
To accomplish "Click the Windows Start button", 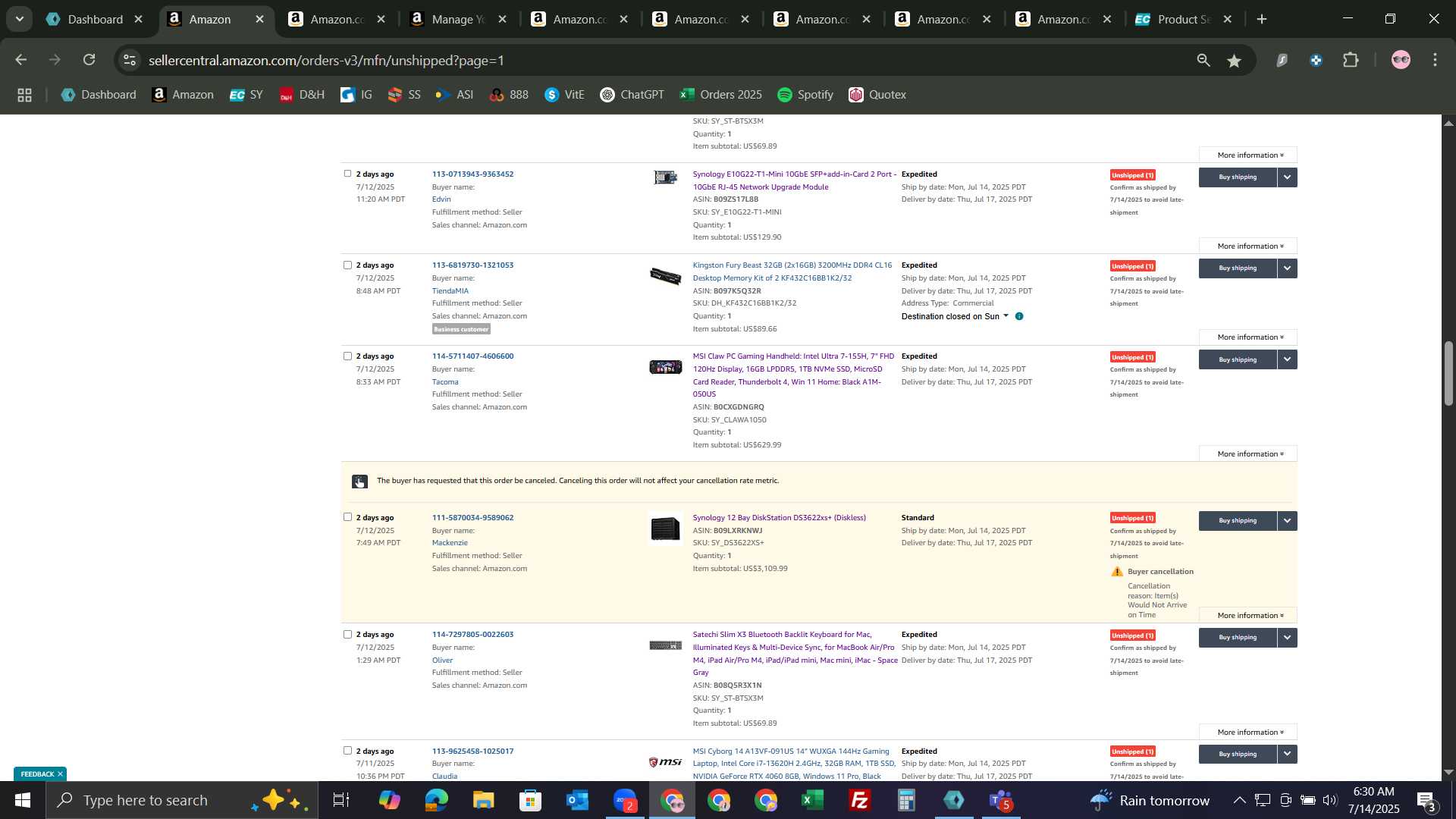I will (22, 800).
